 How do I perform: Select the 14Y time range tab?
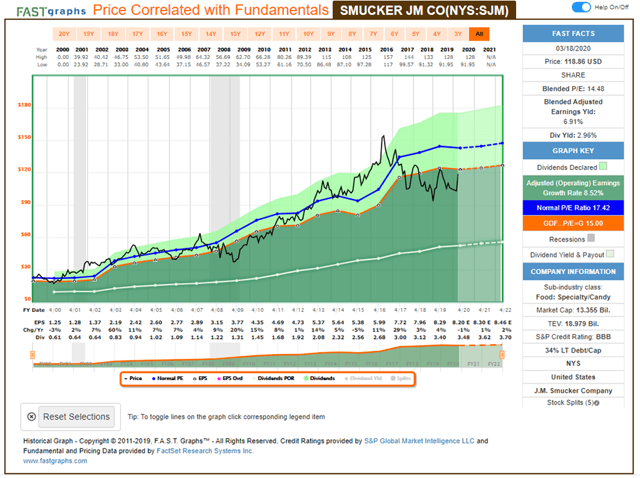(x=211, y=34)
